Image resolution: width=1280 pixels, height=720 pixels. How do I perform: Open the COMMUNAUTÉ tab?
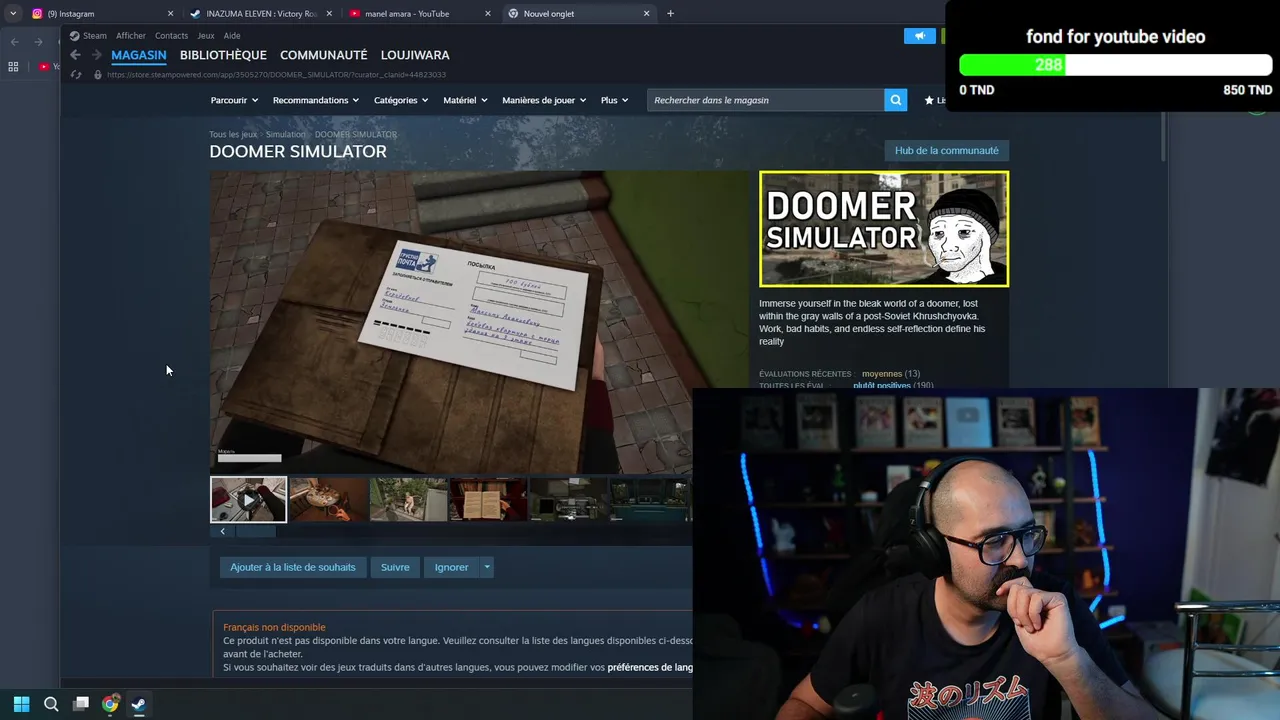point(324,55)
